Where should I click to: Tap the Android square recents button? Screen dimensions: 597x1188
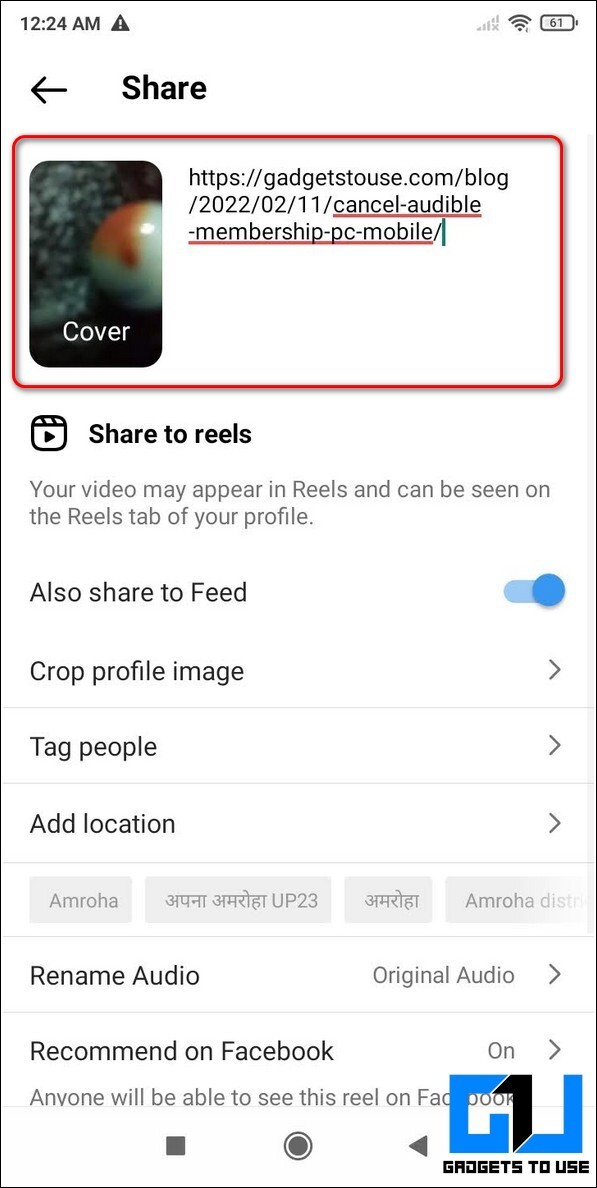175,1146
